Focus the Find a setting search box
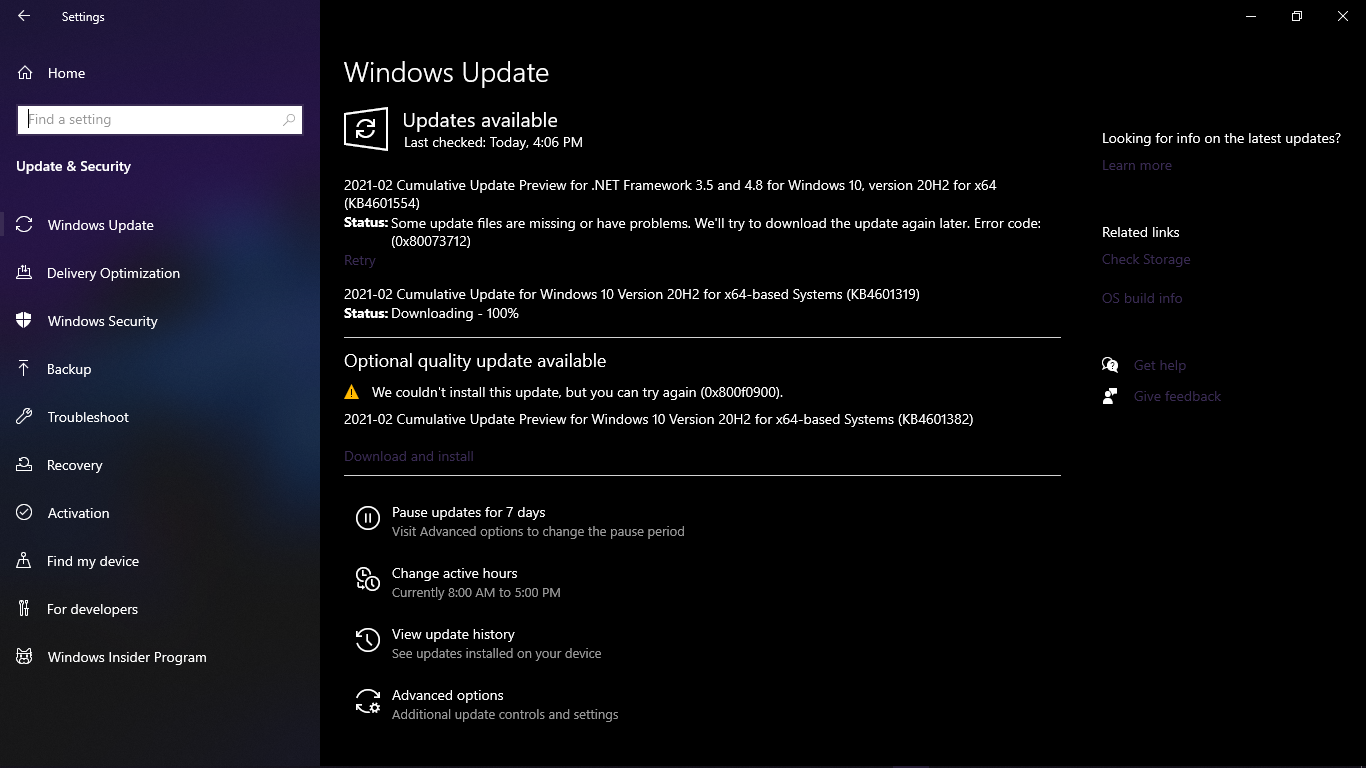Screen dimensions: 1366x768 tap(160, 119)
